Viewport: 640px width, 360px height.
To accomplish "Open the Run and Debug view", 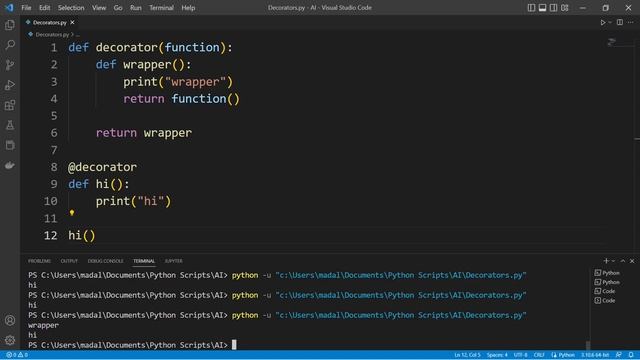I will [10, 85].
